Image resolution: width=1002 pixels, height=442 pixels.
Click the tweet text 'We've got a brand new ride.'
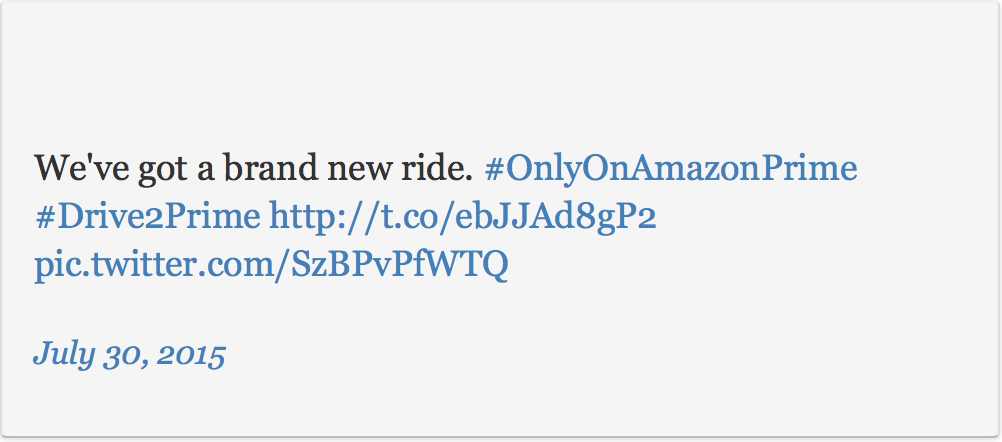[x=253, y=168]
